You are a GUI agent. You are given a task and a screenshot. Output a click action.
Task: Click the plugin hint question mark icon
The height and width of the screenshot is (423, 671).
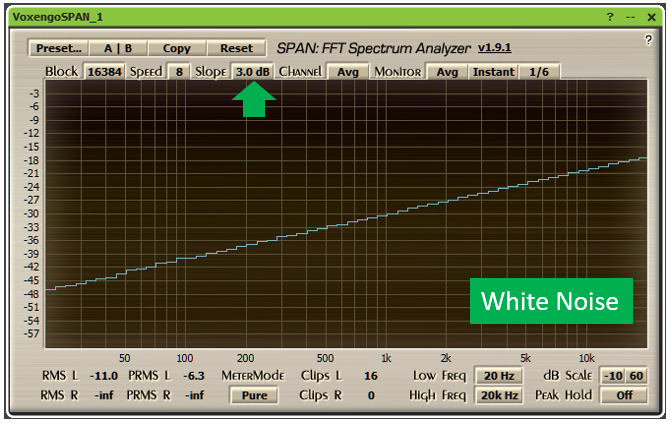point(648,40)
